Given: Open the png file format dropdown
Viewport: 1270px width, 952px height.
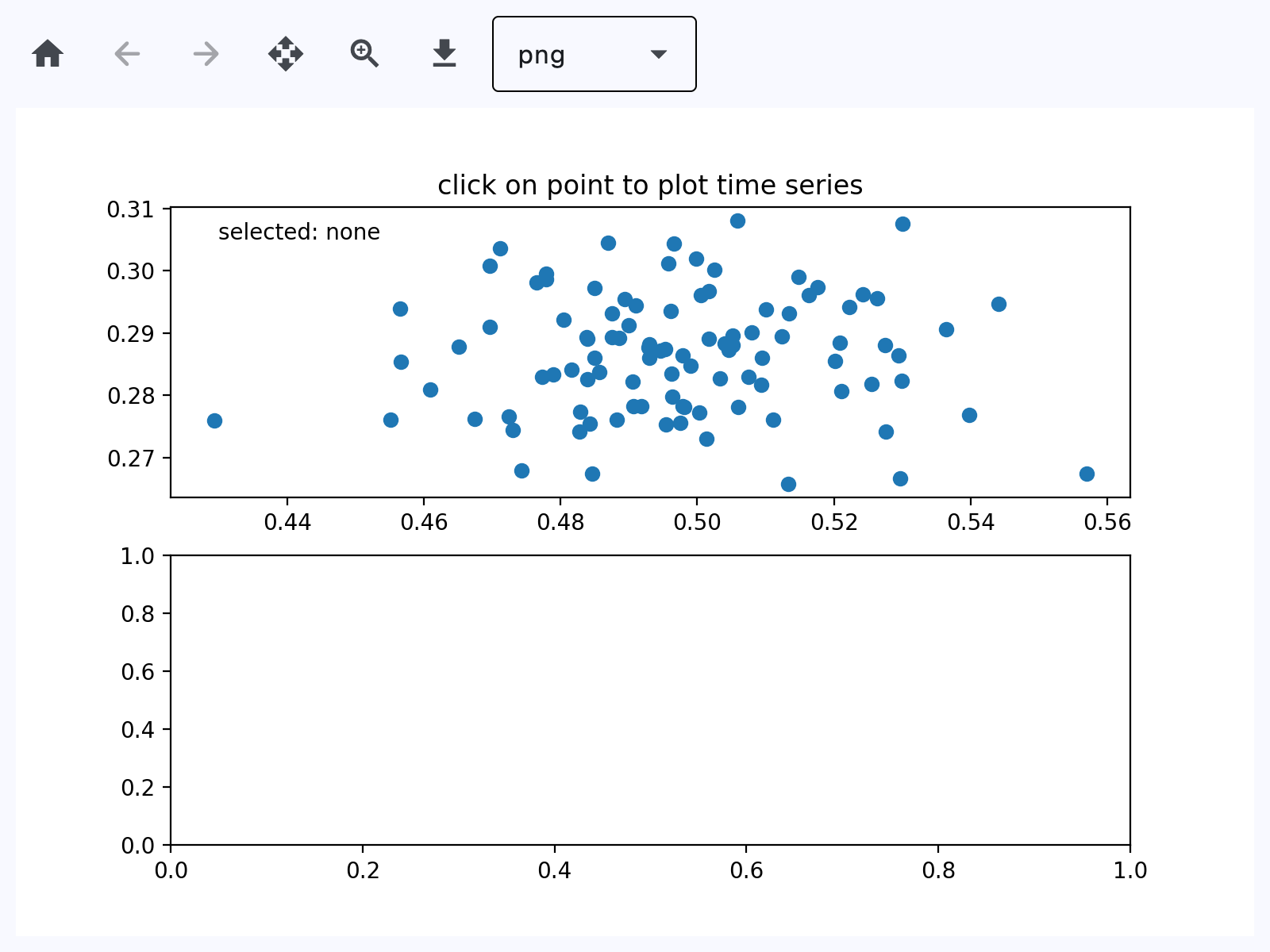Looking at the screenshot, I should [x=594, y=54].
